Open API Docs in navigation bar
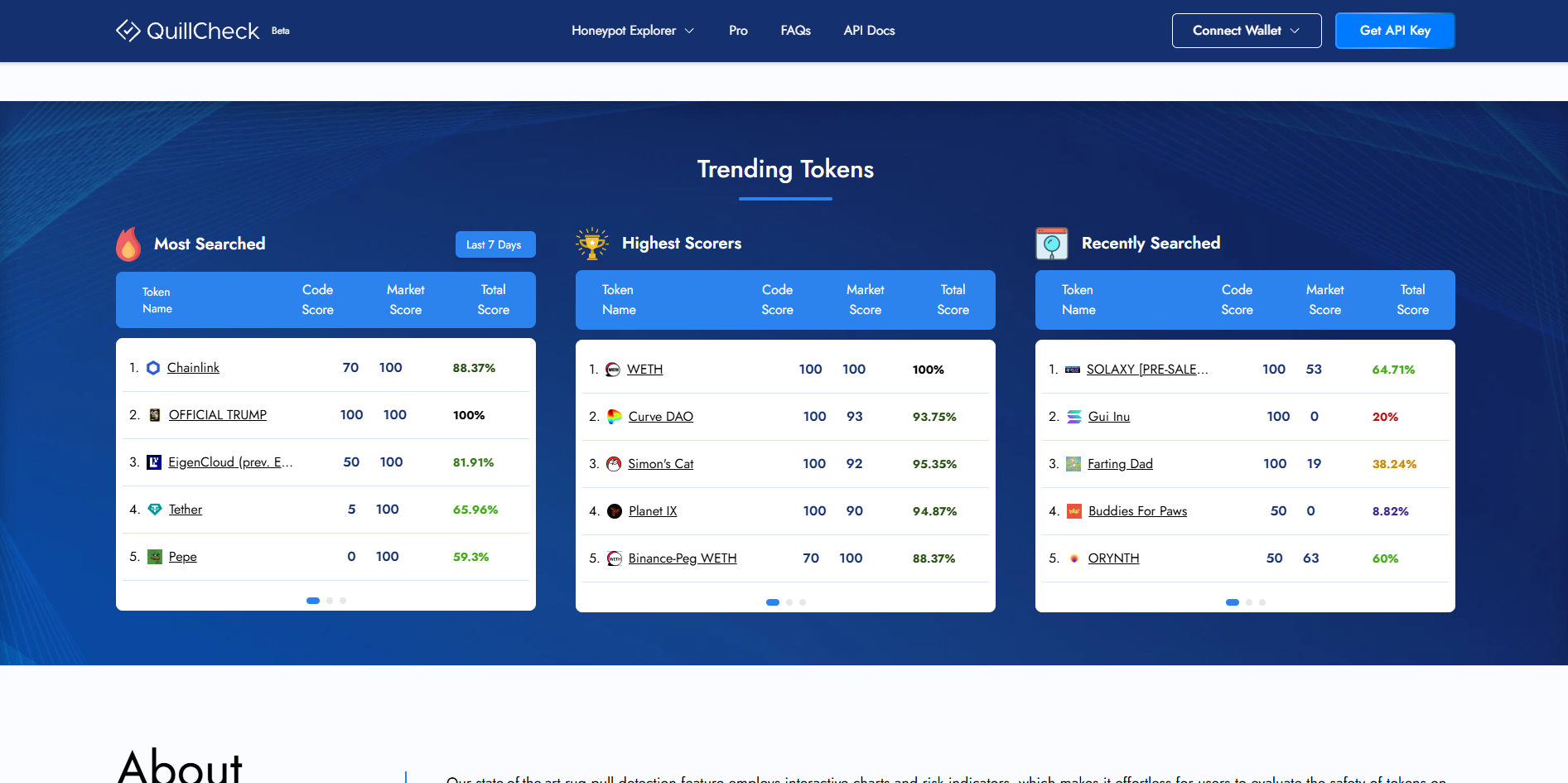 coord(869,31)
